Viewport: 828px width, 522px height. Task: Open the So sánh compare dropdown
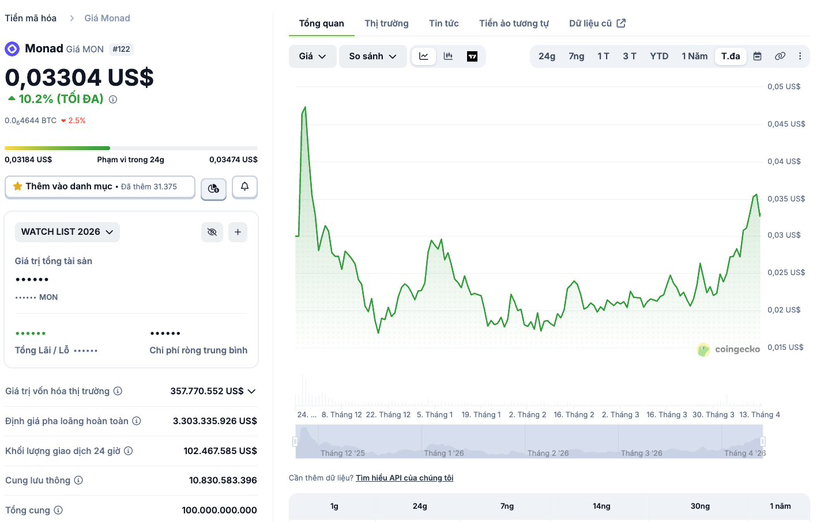tap(372, 56)
